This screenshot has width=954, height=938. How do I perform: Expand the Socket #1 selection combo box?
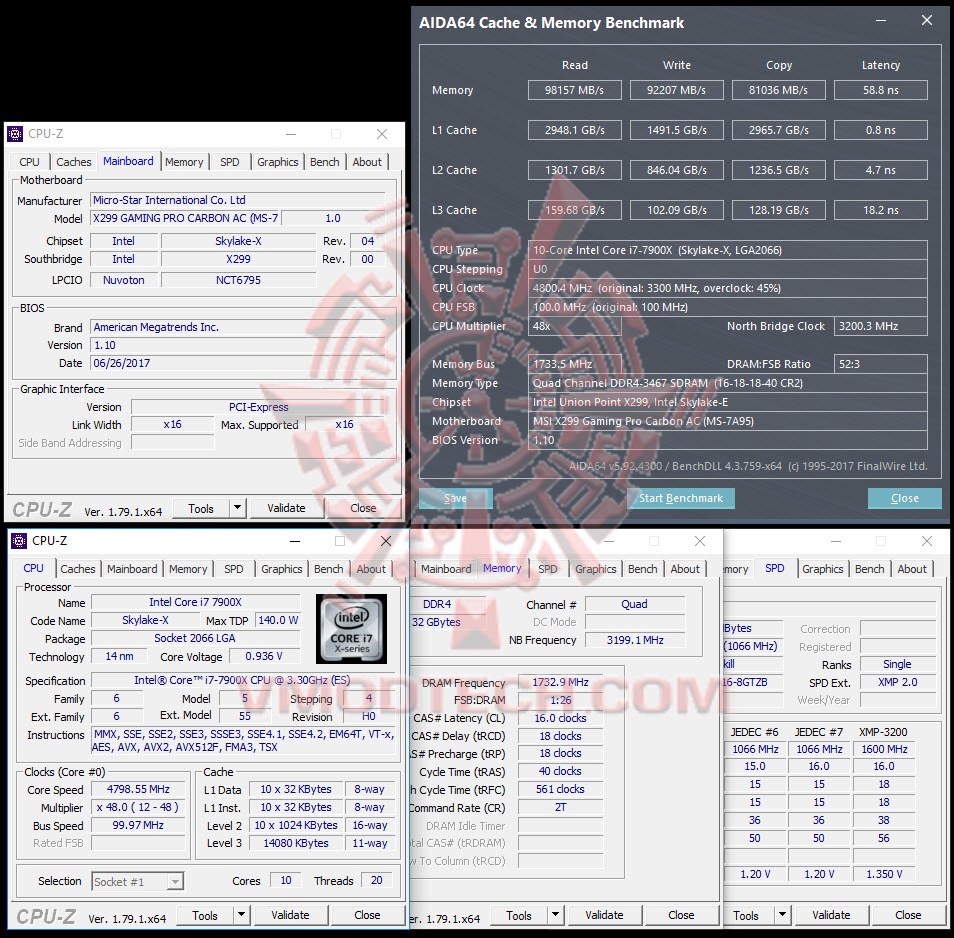175,881
